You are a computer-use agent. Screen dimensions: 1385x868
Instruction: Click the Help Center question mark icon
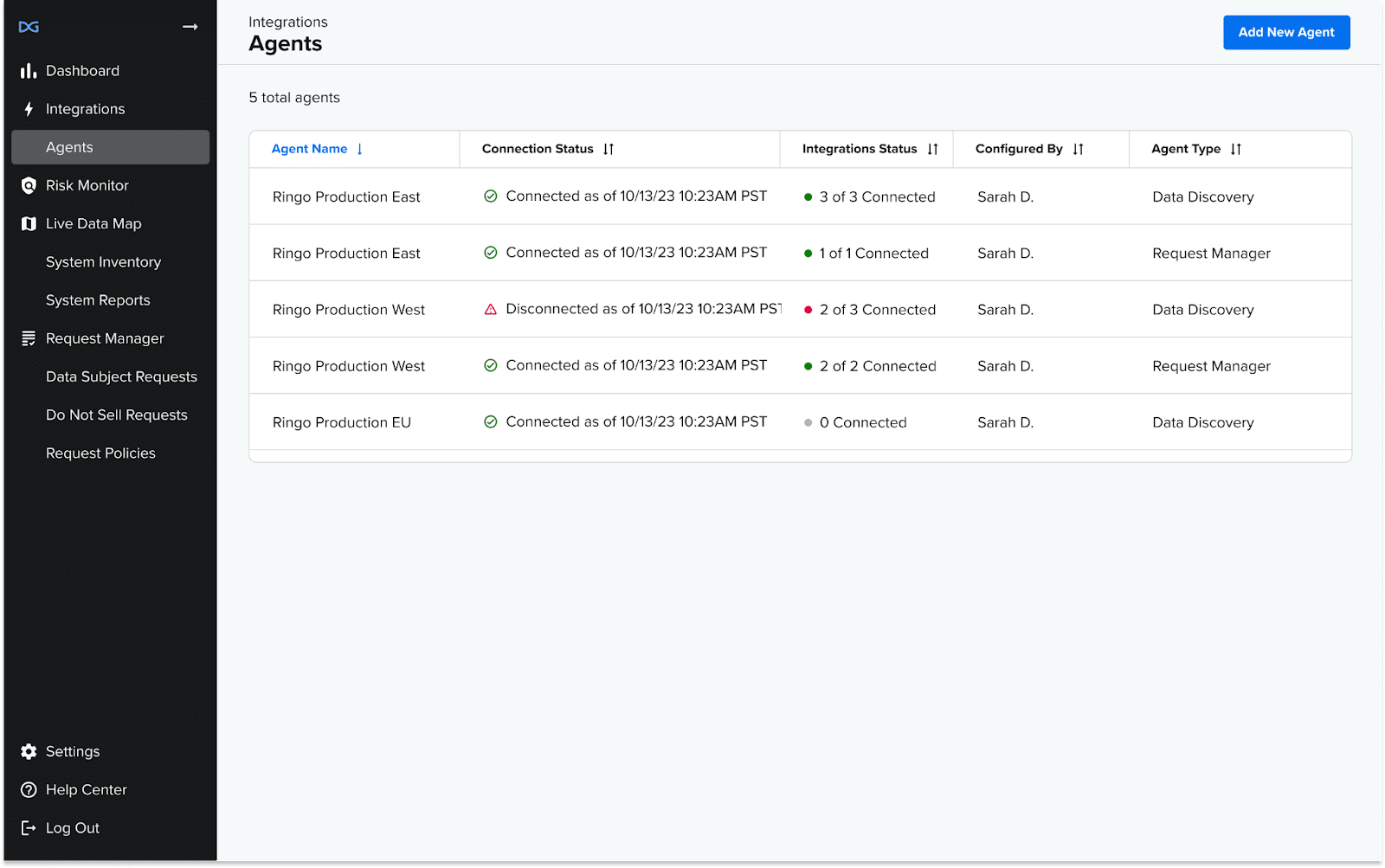[x=29, y=790]
